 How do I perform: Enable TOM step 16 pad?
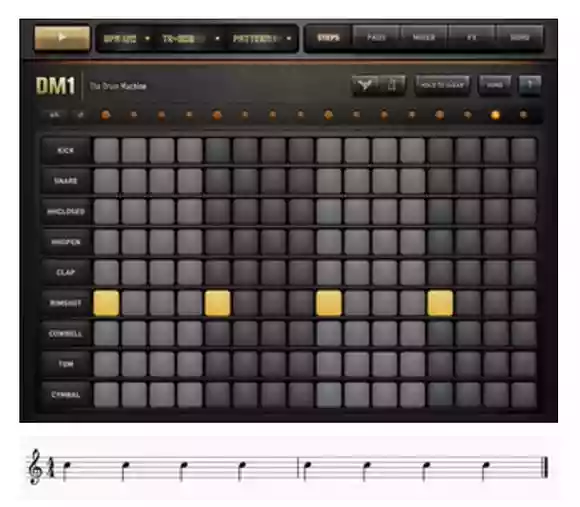524,364
